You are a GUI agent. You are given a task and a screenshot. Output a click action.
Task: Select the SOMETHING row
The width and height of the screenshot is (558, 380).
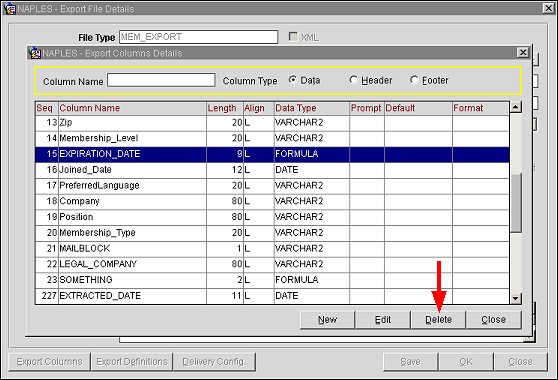pyautogui.click(x=272, y=280)
